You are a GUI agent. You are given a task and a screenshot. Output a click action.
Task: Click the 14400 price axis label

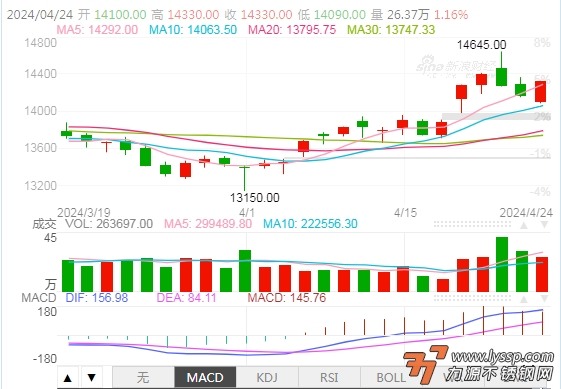coord(40,74)
